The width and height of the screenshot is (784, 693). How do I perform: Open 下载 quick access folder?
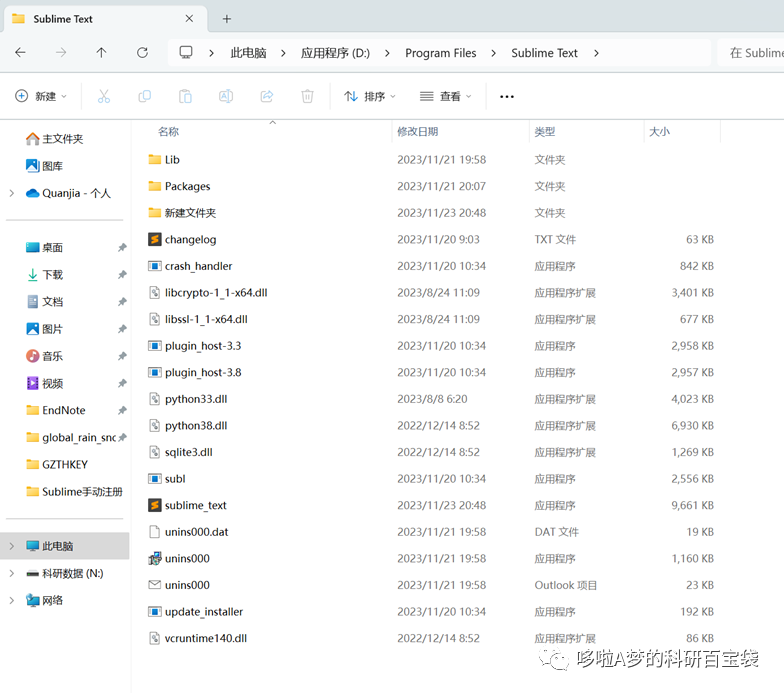coord(44,274)
